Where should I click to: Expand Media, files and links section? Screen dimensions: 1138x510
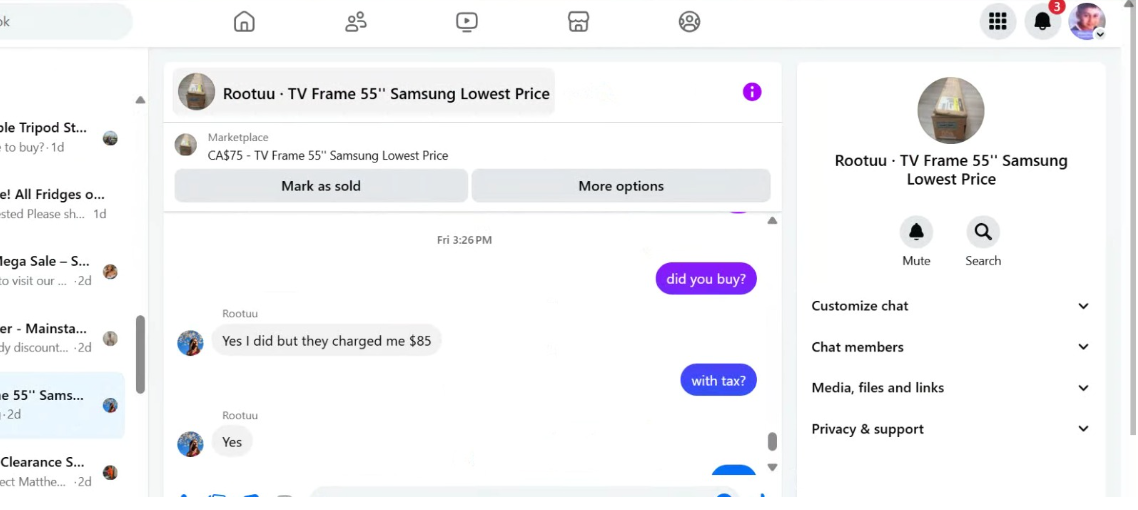tap(951, 388)
